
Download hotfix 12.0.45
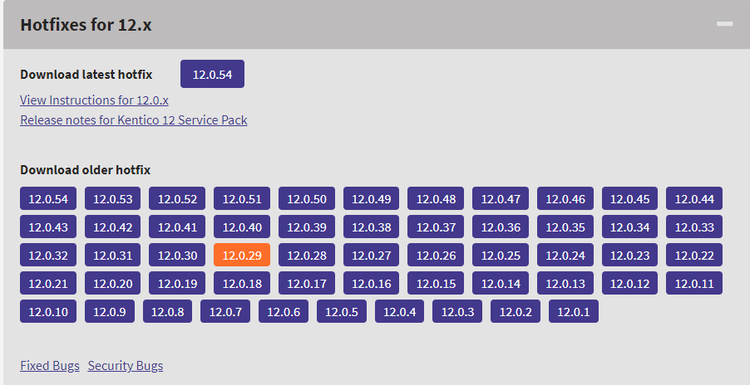point(630,198)
